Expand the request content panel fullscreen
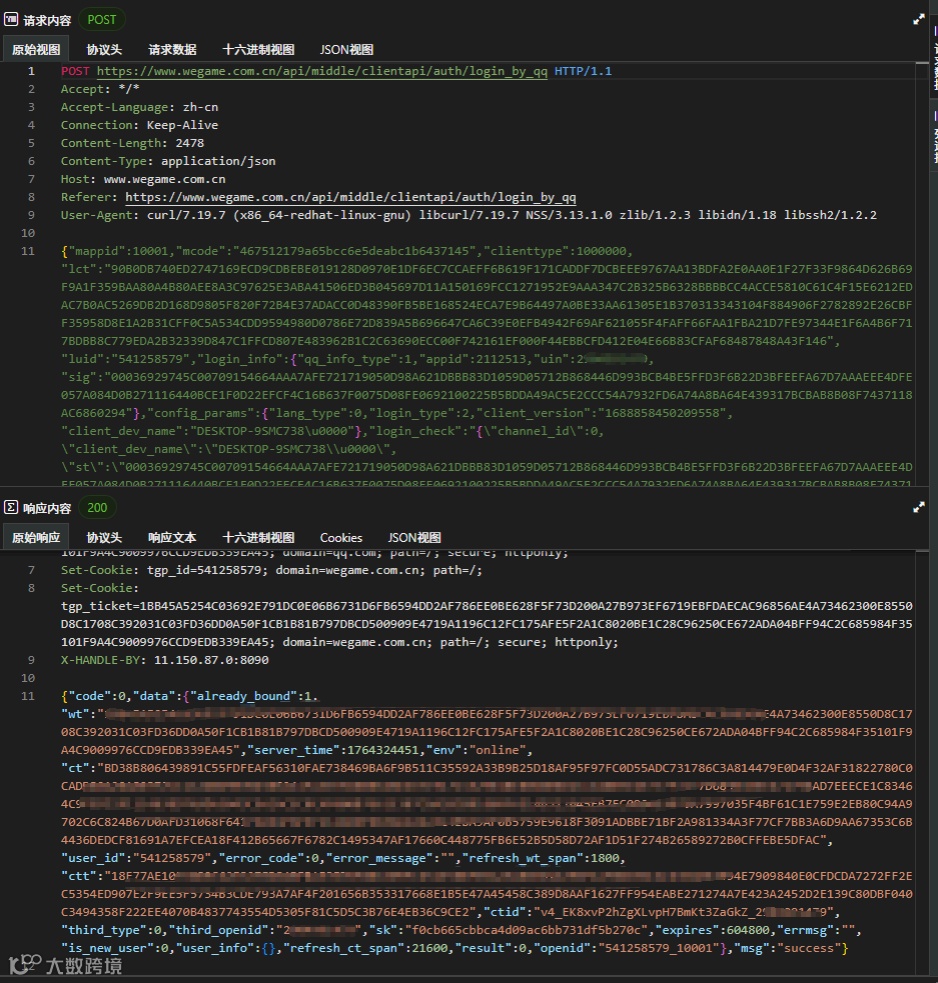Screen dimensions: 938x983 919,19
